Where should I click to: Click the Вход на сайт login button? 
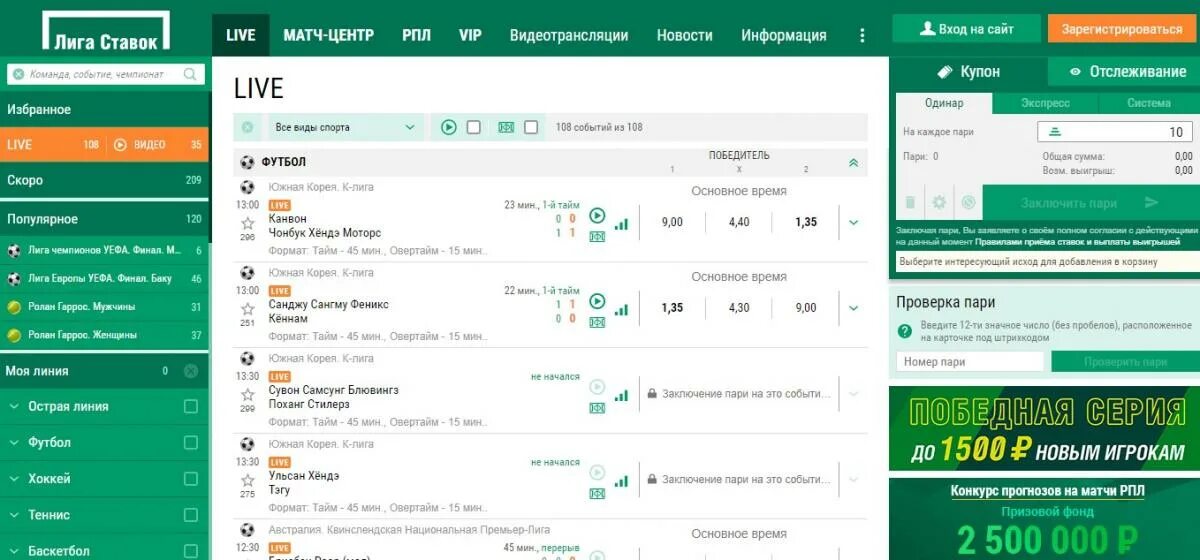966,29
